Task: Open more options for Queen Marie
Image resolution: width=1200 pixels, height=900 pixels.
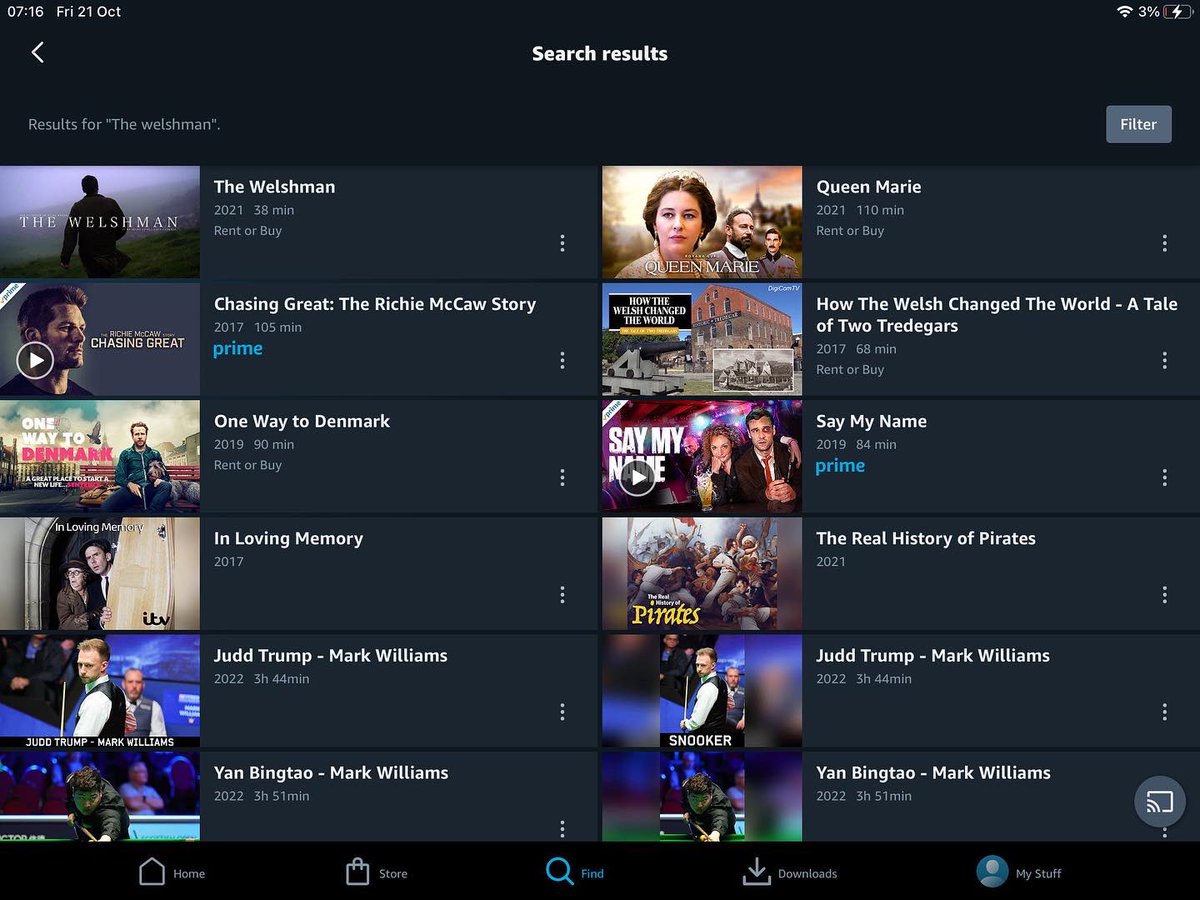Action: tap(1164, 243)
